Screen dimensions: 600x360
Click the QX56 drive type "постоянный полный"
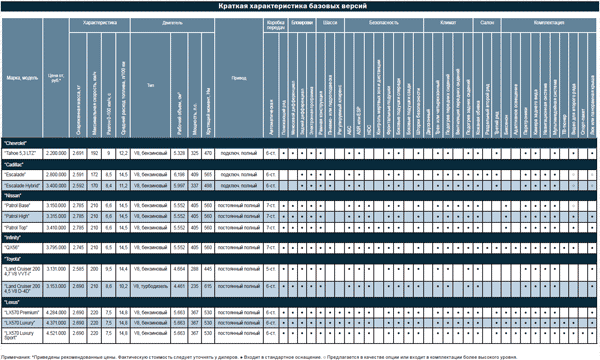[239, 248]
